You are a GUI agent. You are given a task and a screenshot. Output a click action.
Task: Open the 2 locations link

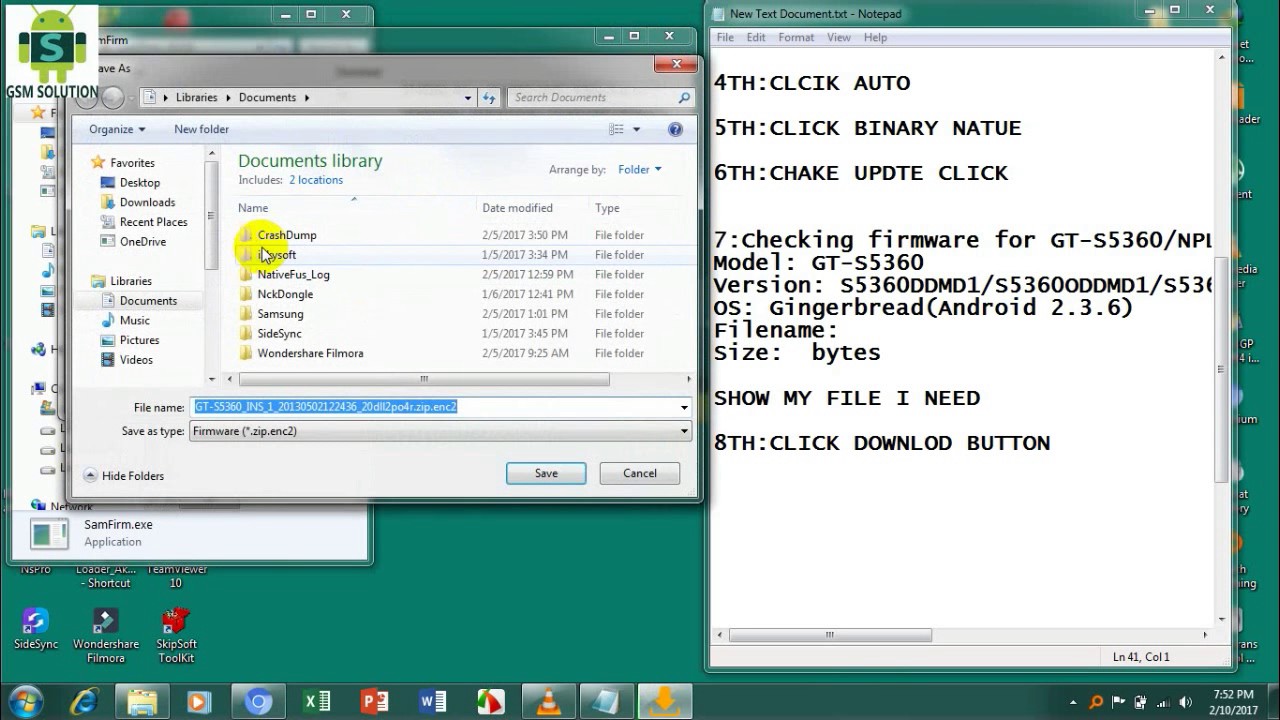[316, 180]
